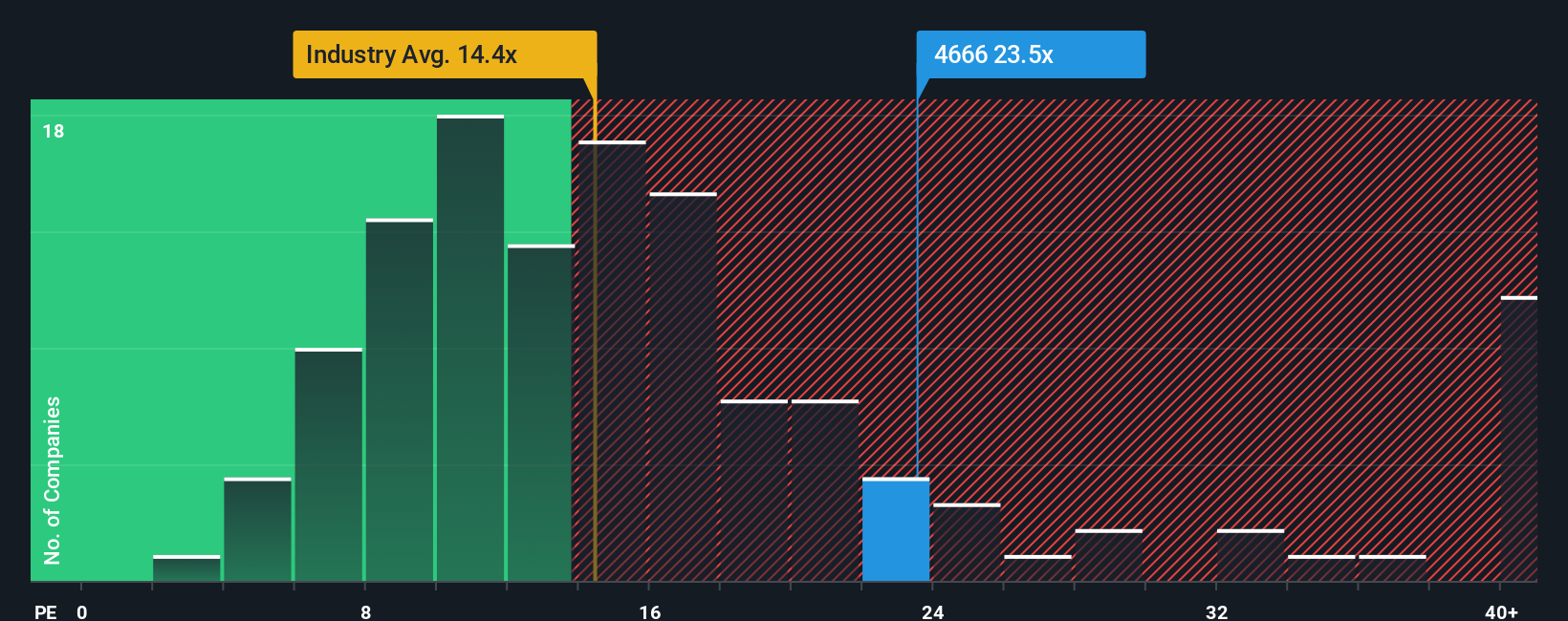The width and height of the screenshot is (1568, 621).
Task: Click the x-axis label 0
Action: pyautogui.click(x=82, y=611)
